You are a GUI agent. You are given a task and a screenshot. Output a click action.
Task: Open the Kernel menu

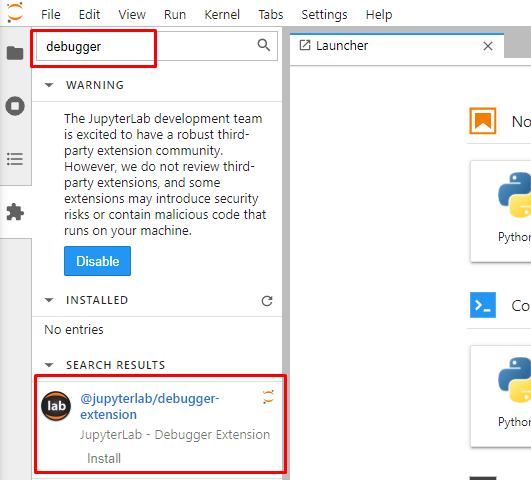pyautogui.click(x=222, y=15)
